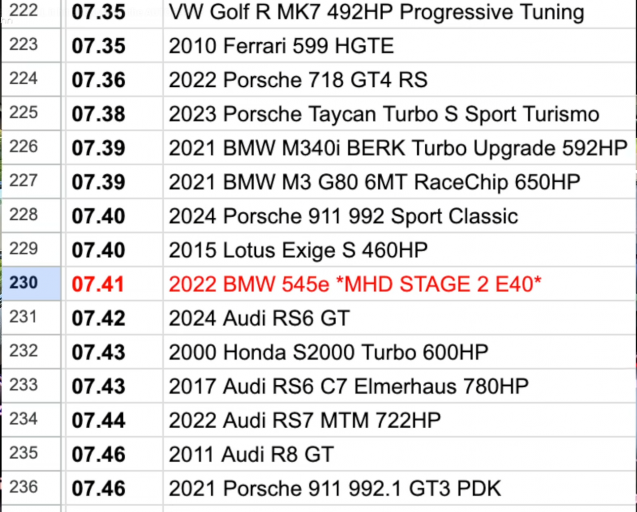Screen dimensions: 637x512
Task: Select row header 227
Action: point(31,182)
